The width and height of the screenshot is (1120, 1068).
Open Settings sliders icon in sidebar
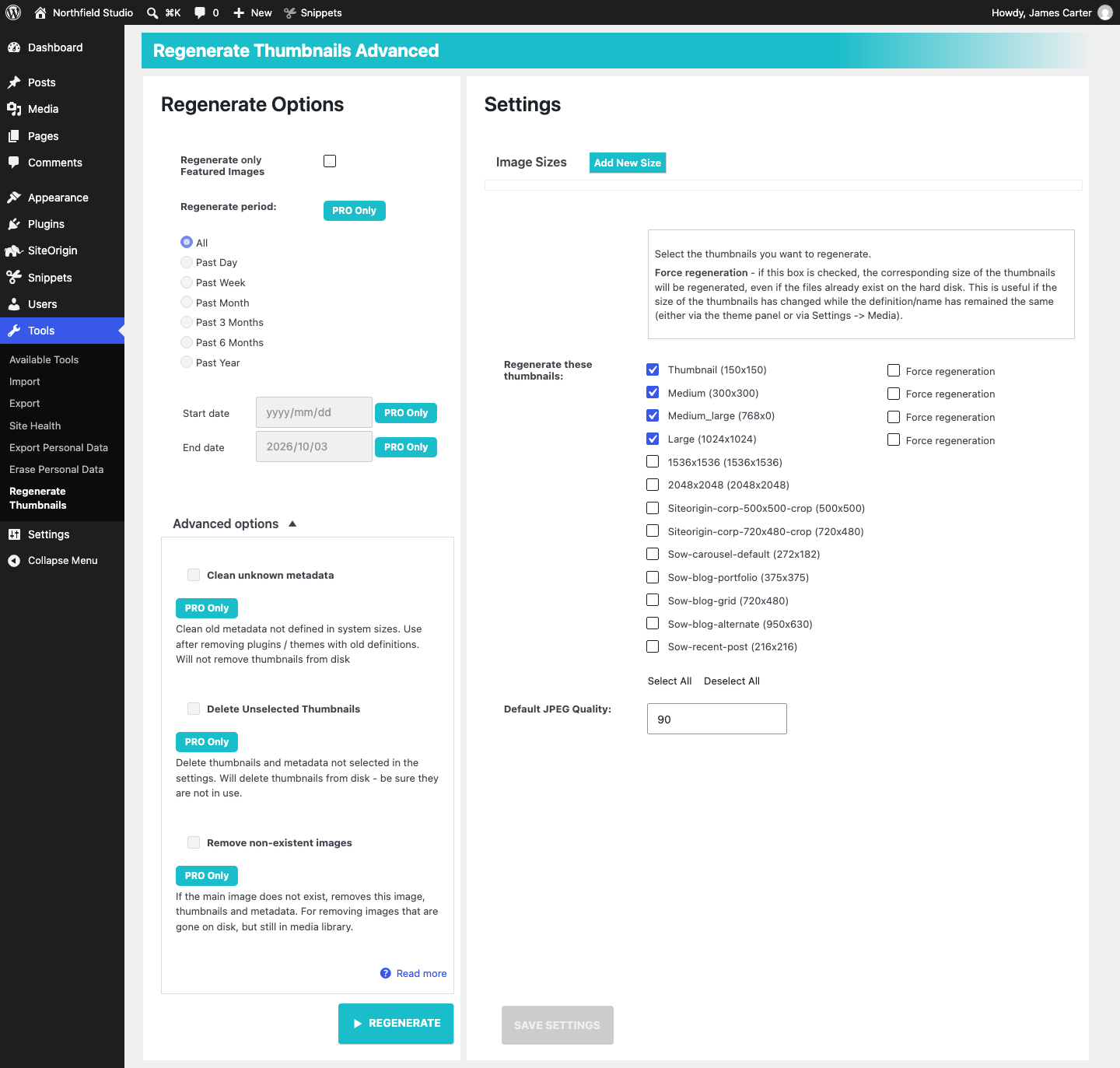14,534
